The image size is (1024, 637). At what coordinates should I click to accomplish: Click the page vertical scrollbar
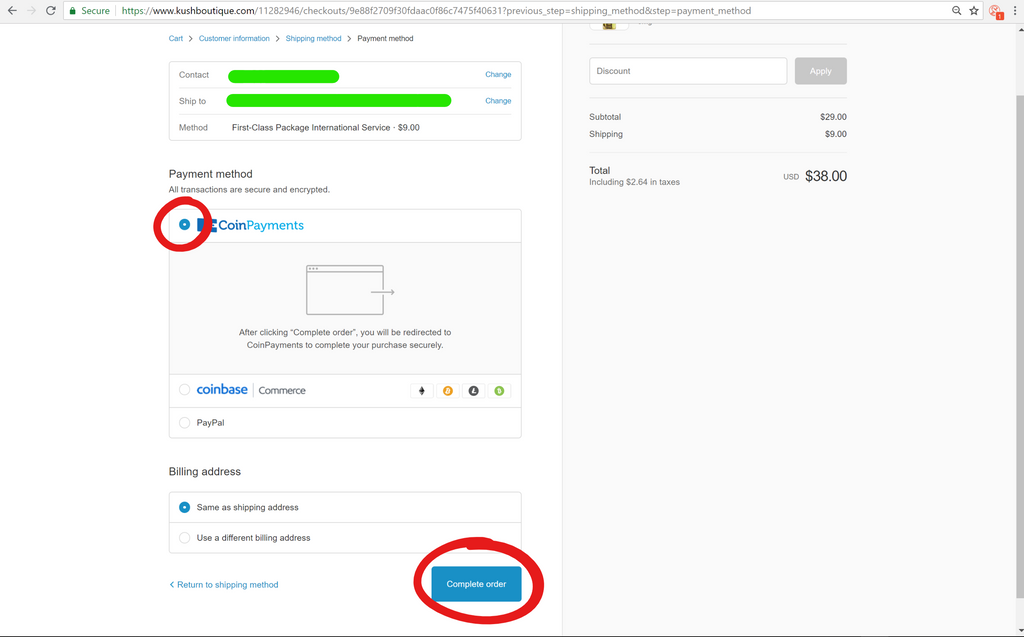[1019, 346]
